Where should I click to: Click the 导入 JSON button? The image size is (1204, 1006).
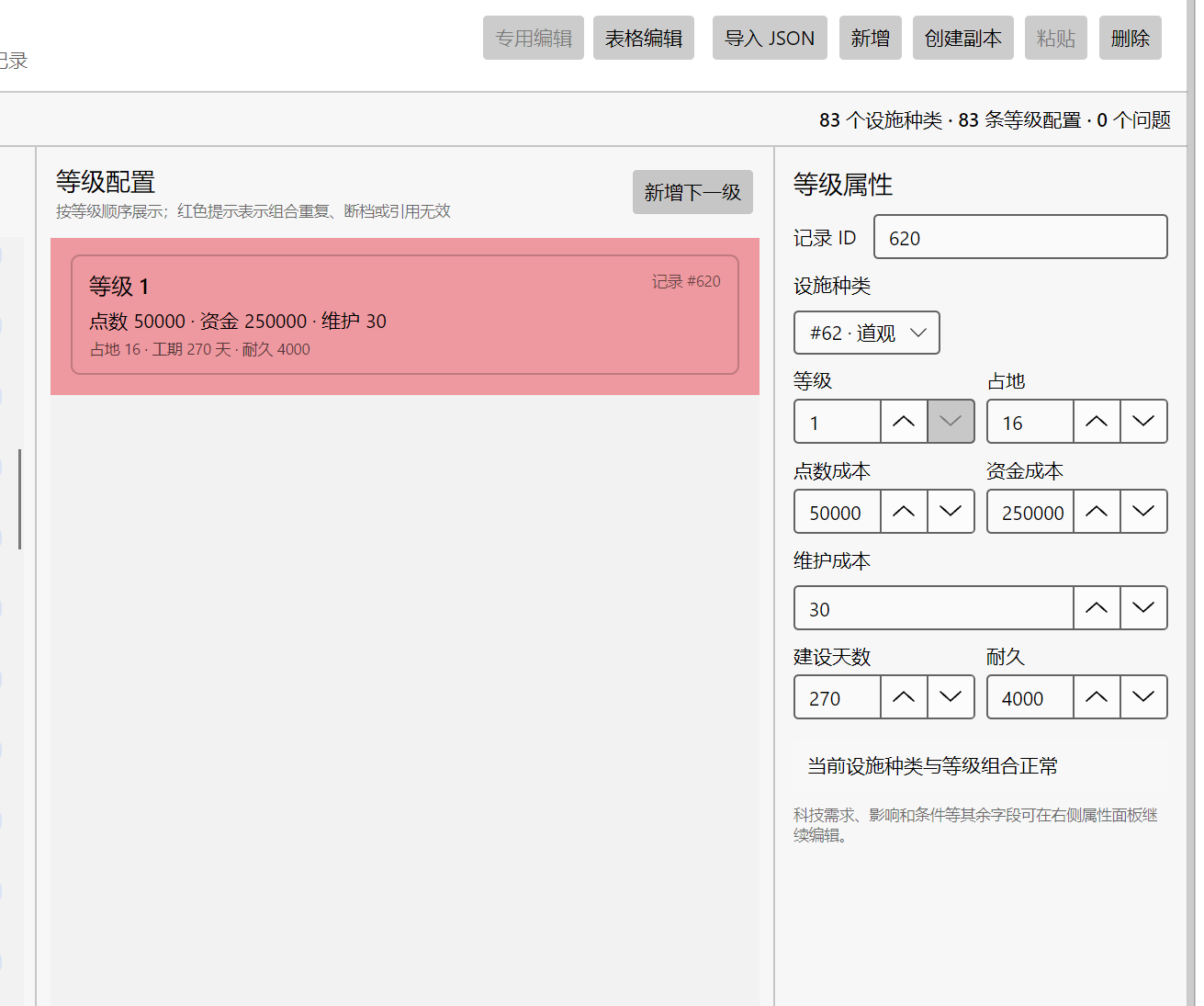pos(770,38)
